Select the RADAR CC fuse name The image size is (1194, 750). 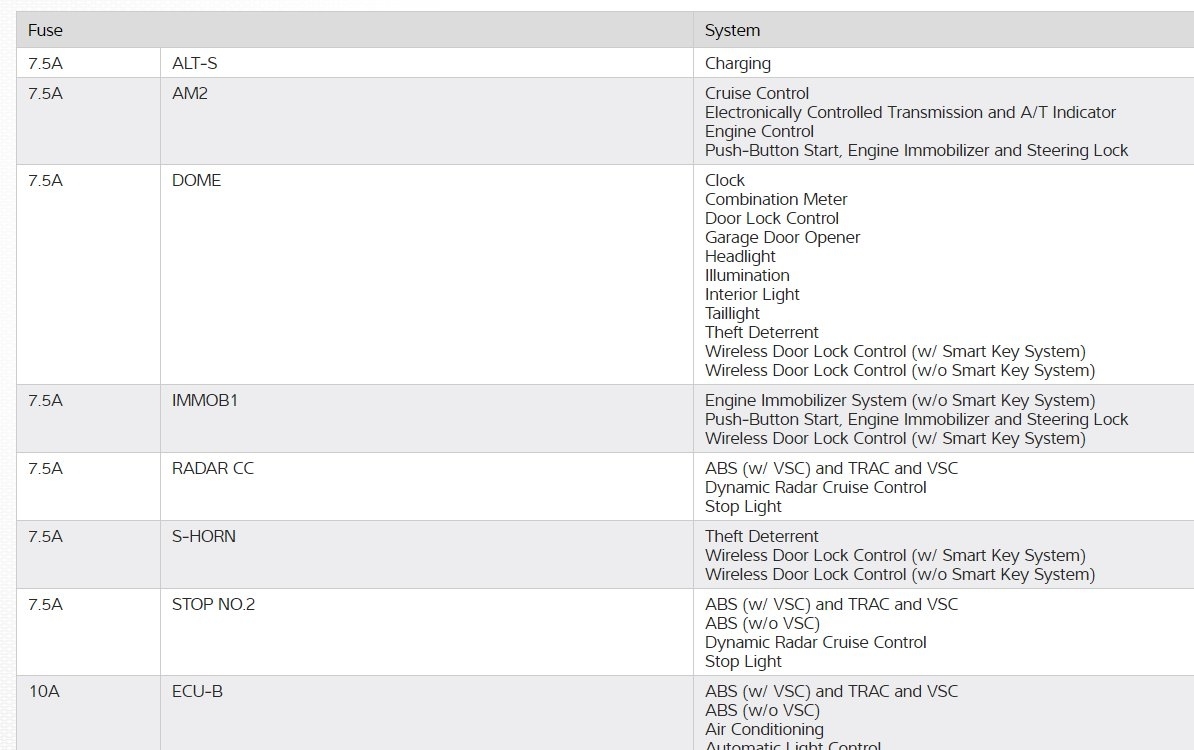213,468
